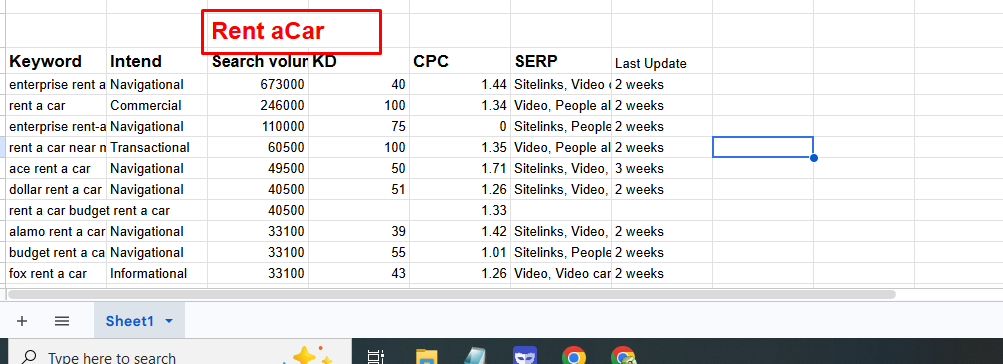1003x364 pixels.
Task: Select the search volume cell 110000
Action: coord(258,127)
